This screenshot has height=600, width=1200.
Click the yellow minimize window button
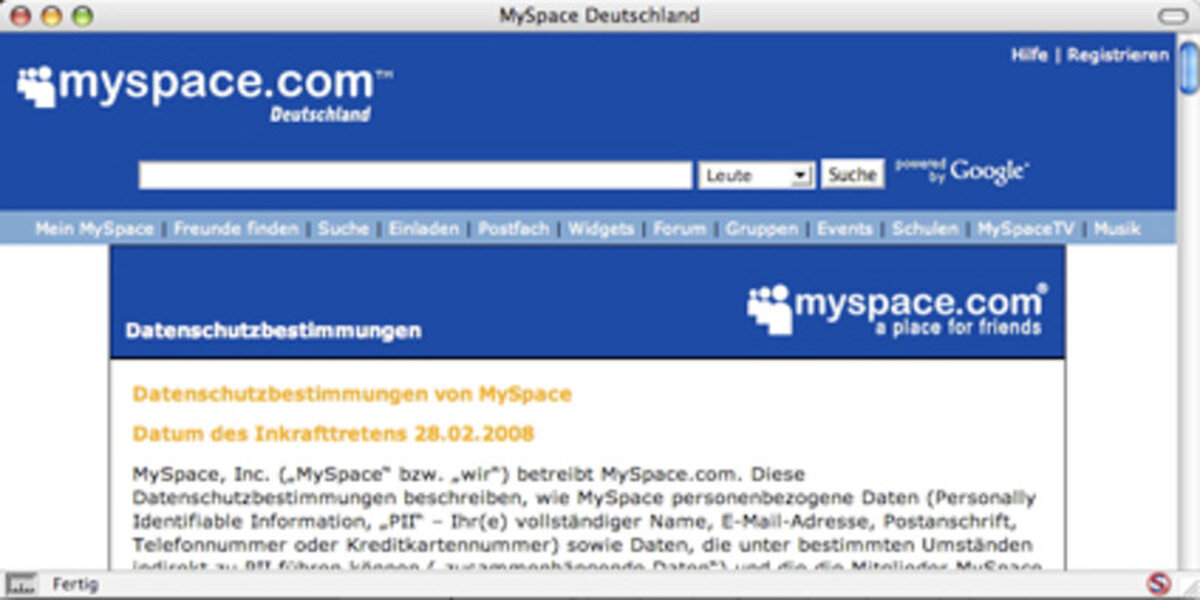click(x=51, y=16)
